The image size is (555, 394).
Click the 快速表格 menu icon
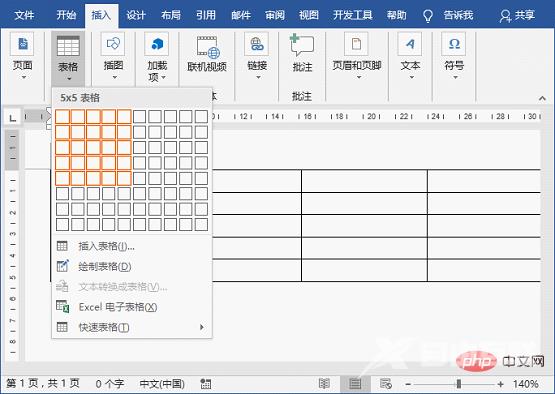(62, 327)
